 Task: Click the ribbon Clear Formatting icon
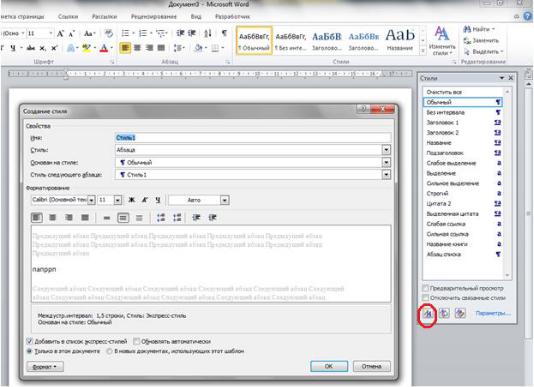pyautogui.click(x=109, y=33)
